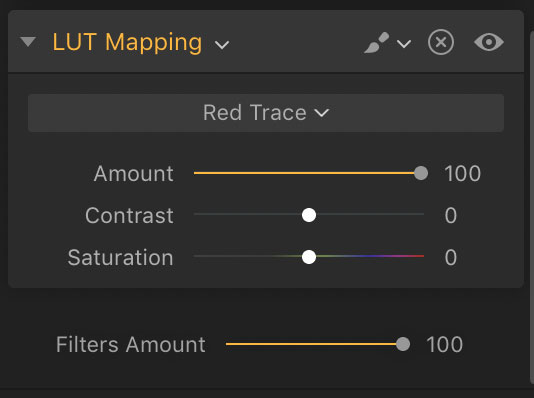Select the Amount value field showing 100
This screenshot has height=398, width=534.
pos(462,174)
